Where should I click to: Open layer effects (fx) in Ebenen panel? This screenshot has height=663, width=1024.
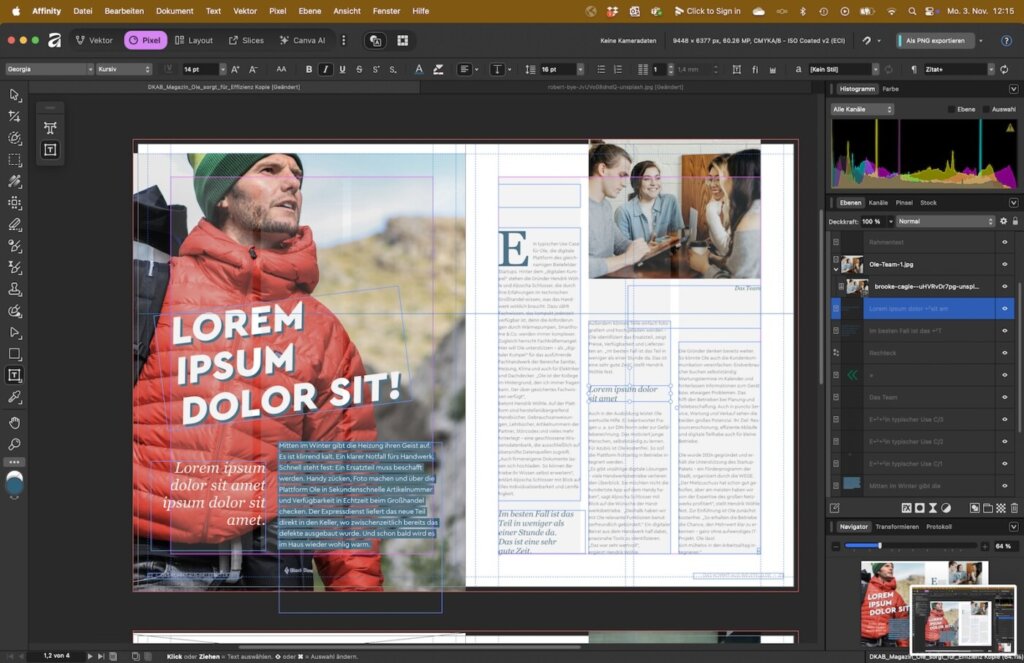pos(907,508)
